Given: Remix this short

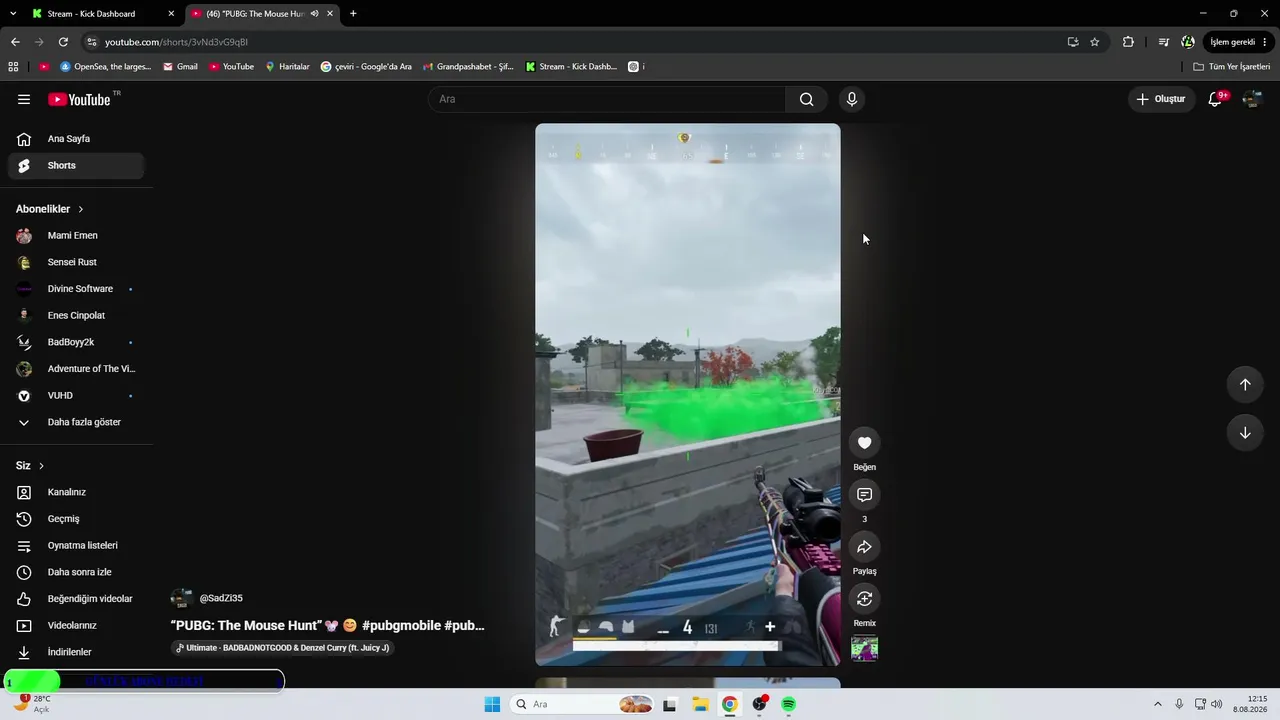Looking at the screenshot, I should pyautogui.click(x=865, y=599).
